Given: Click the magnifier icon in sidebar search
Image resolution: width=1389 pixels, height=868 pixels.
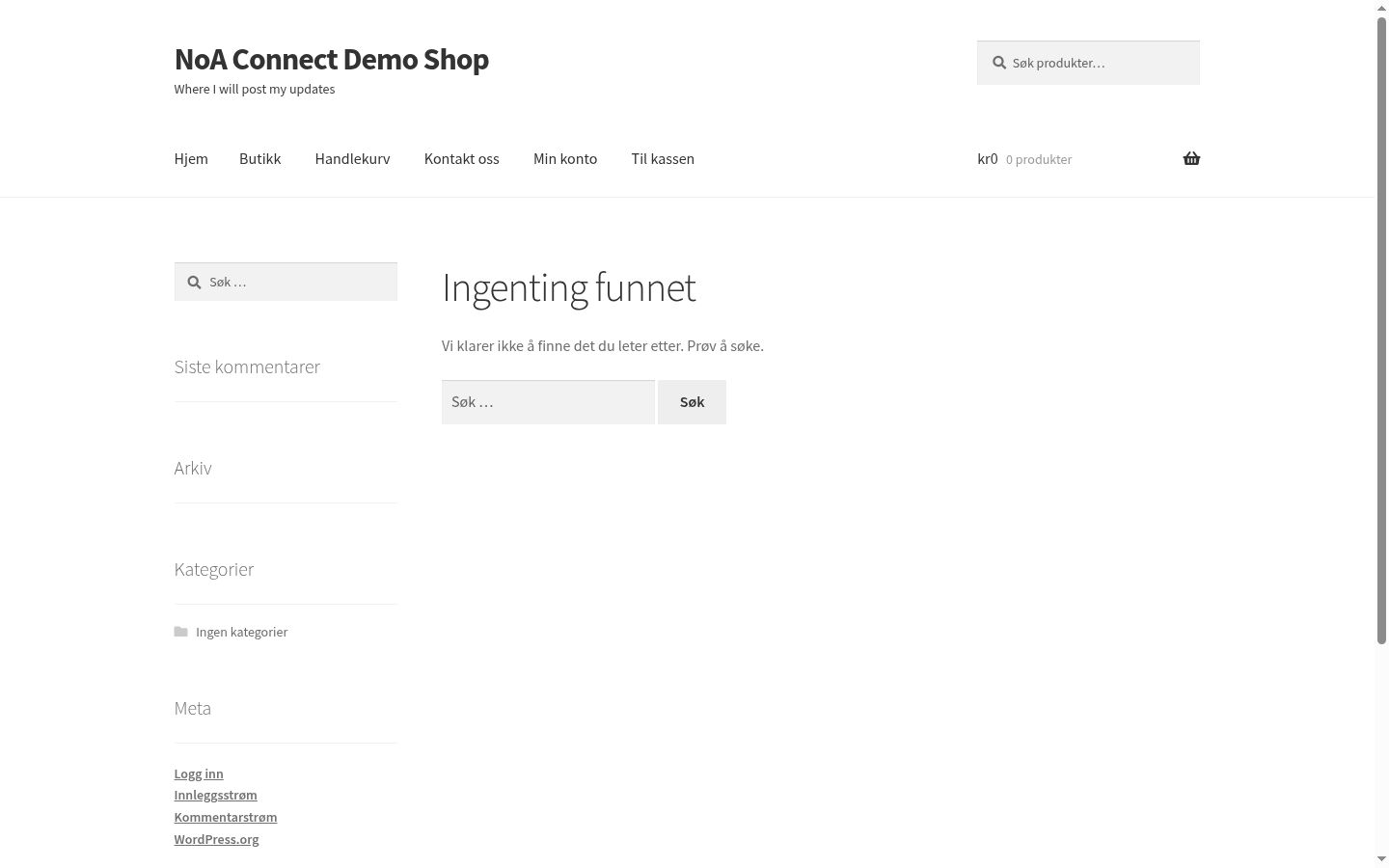Looking at the screenshot, I should pos(194,282).
